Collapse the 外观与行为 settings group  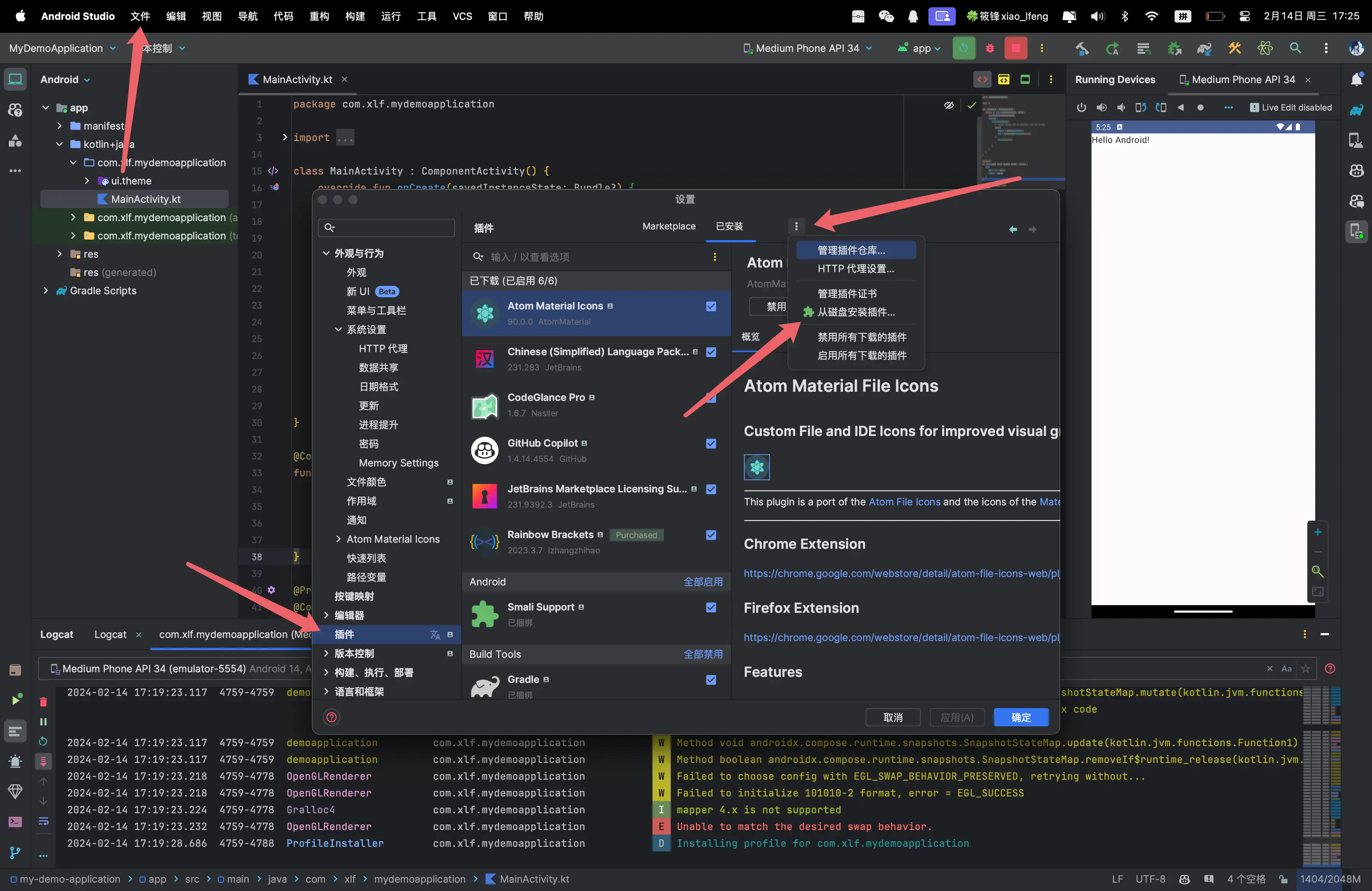click(326, 253)
